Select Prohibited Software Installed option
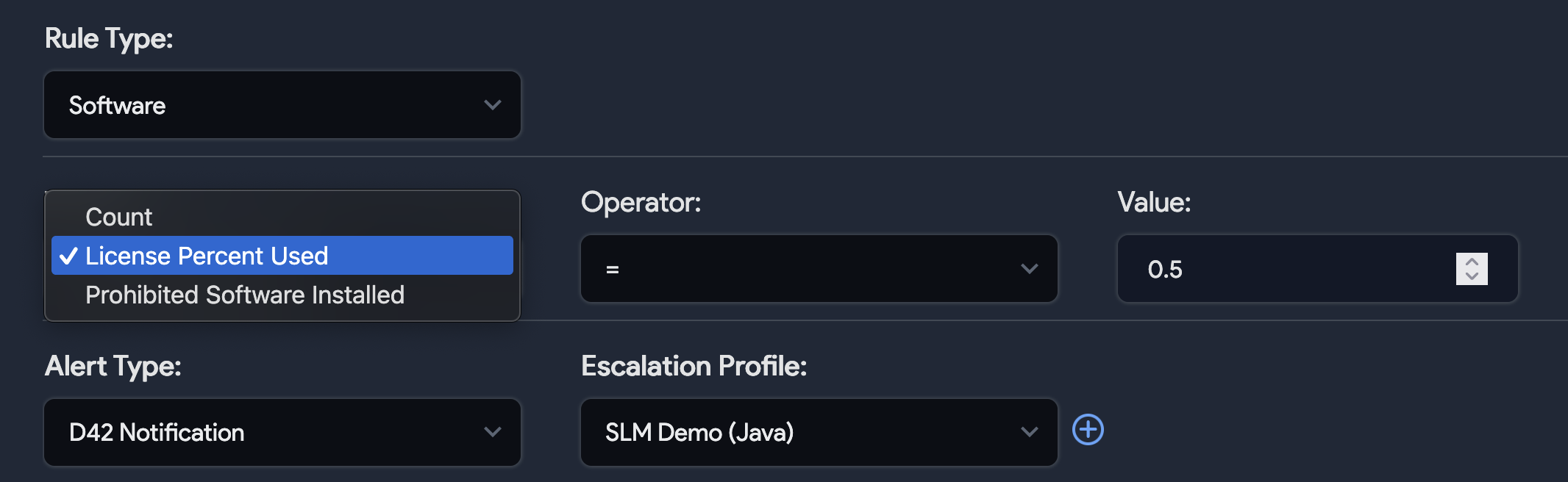Image resolution: width=1568 pixels, height=482 pixels. (x=245, y=295)
